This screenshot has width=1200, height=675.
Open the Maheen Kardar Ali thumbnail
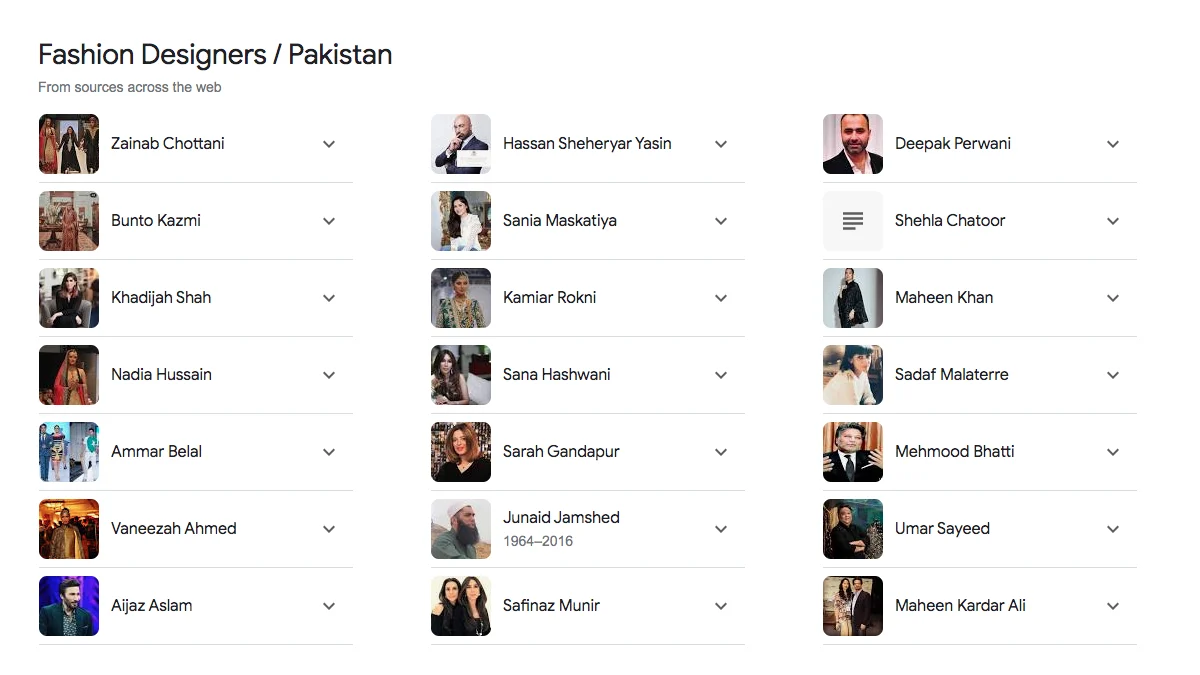coord(853,606)
